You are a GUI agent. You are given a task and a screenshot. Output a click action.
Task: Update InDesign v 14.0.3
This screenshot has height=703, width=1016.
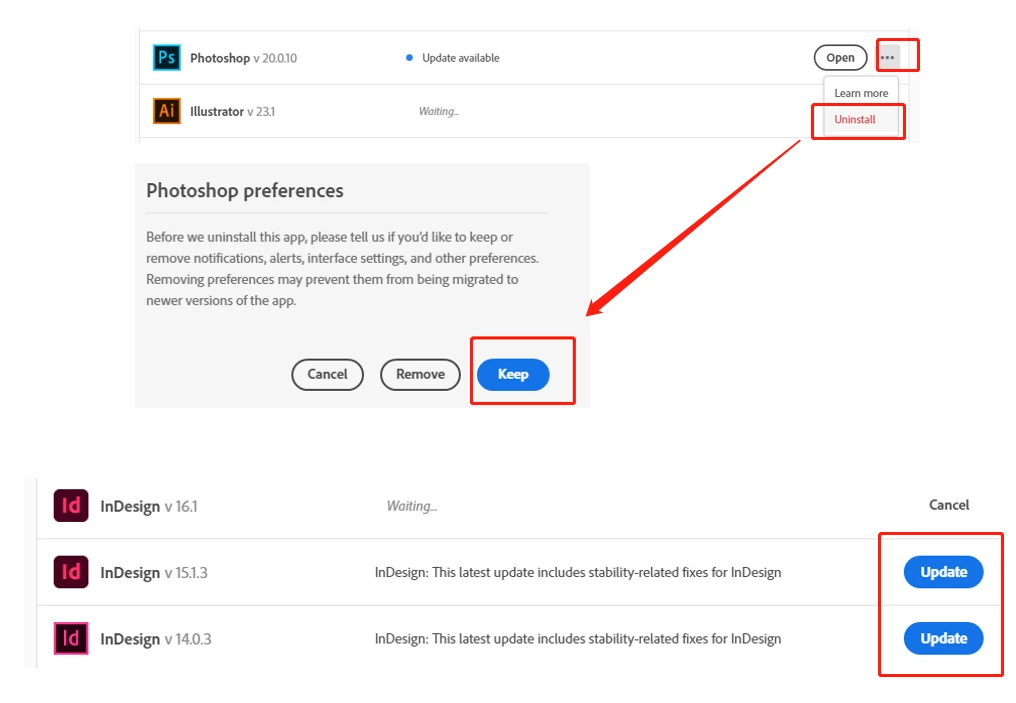943,638
